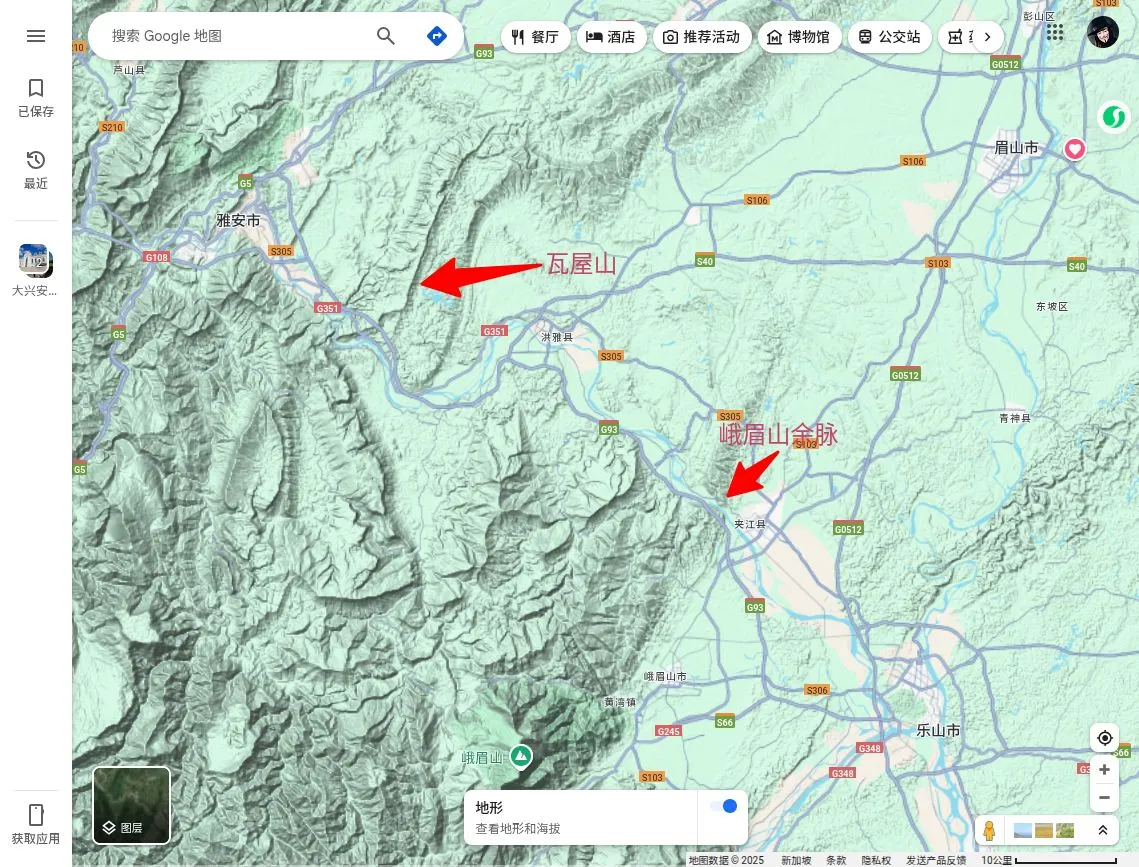
Task: Open 最近 recent history in sidebar
Action: [x=36, y=170]
